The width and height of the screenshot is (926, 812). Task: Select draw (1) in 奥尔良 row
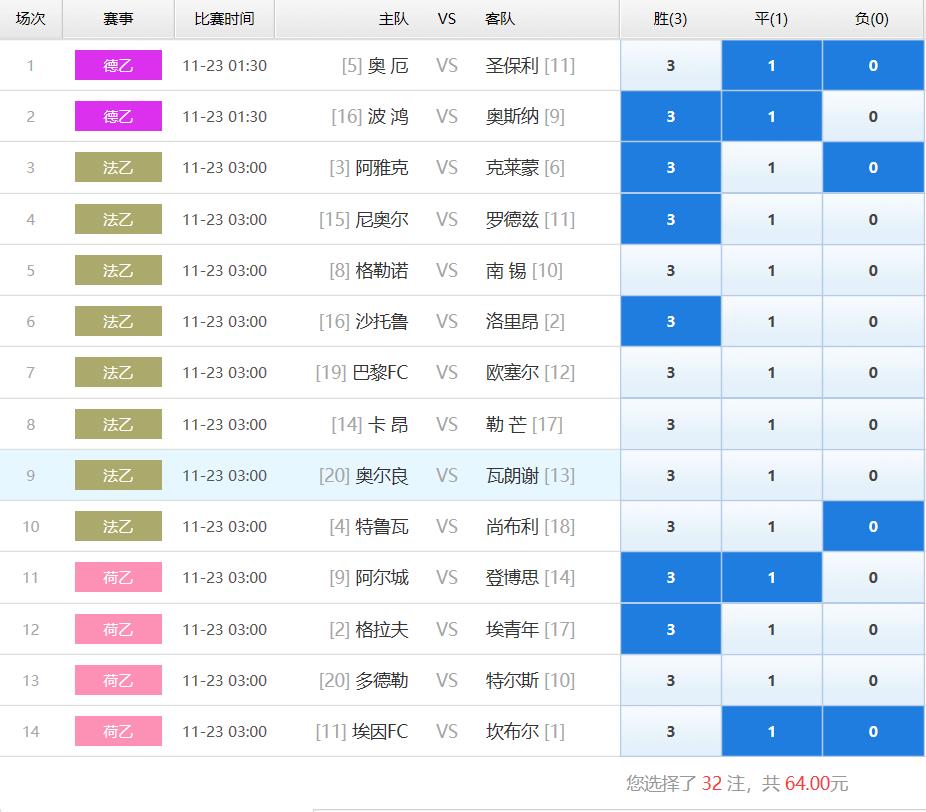(772, 475)
